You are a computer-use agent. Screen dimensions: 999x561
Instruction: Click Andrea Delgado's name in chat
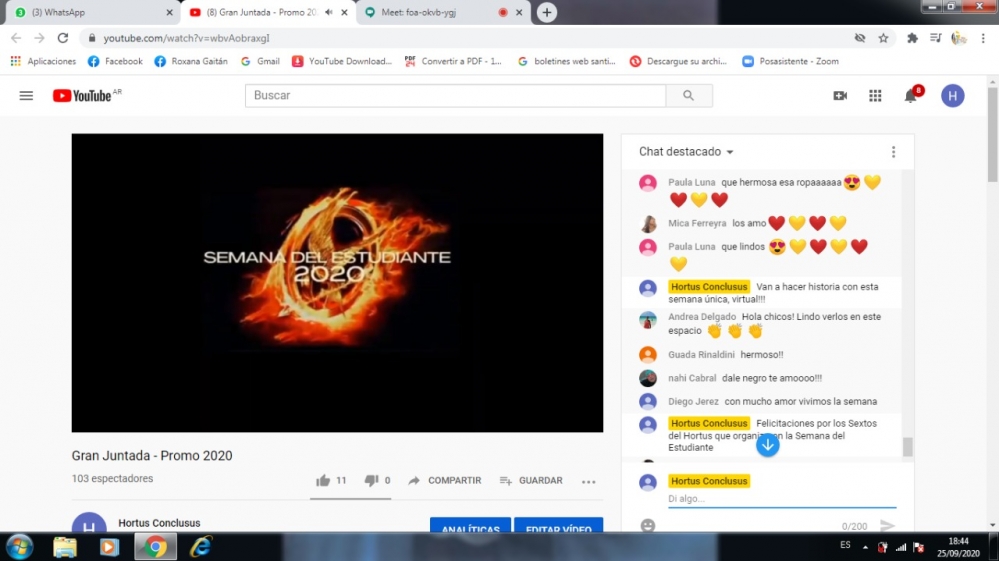[x=701, y=316]
